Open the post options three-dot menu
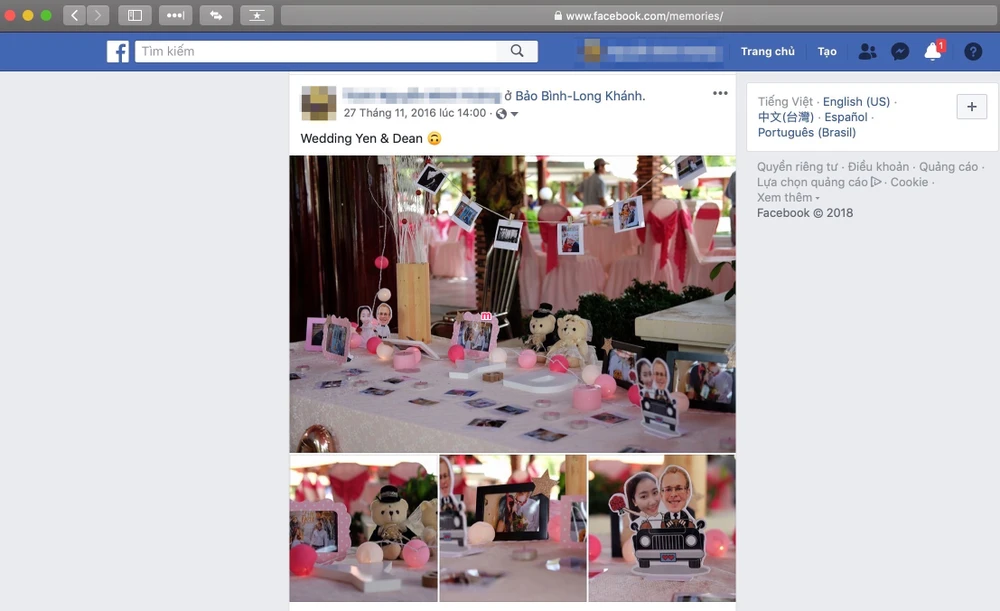The width and height of the screenshot is (1000, 611). coord(720,93)
